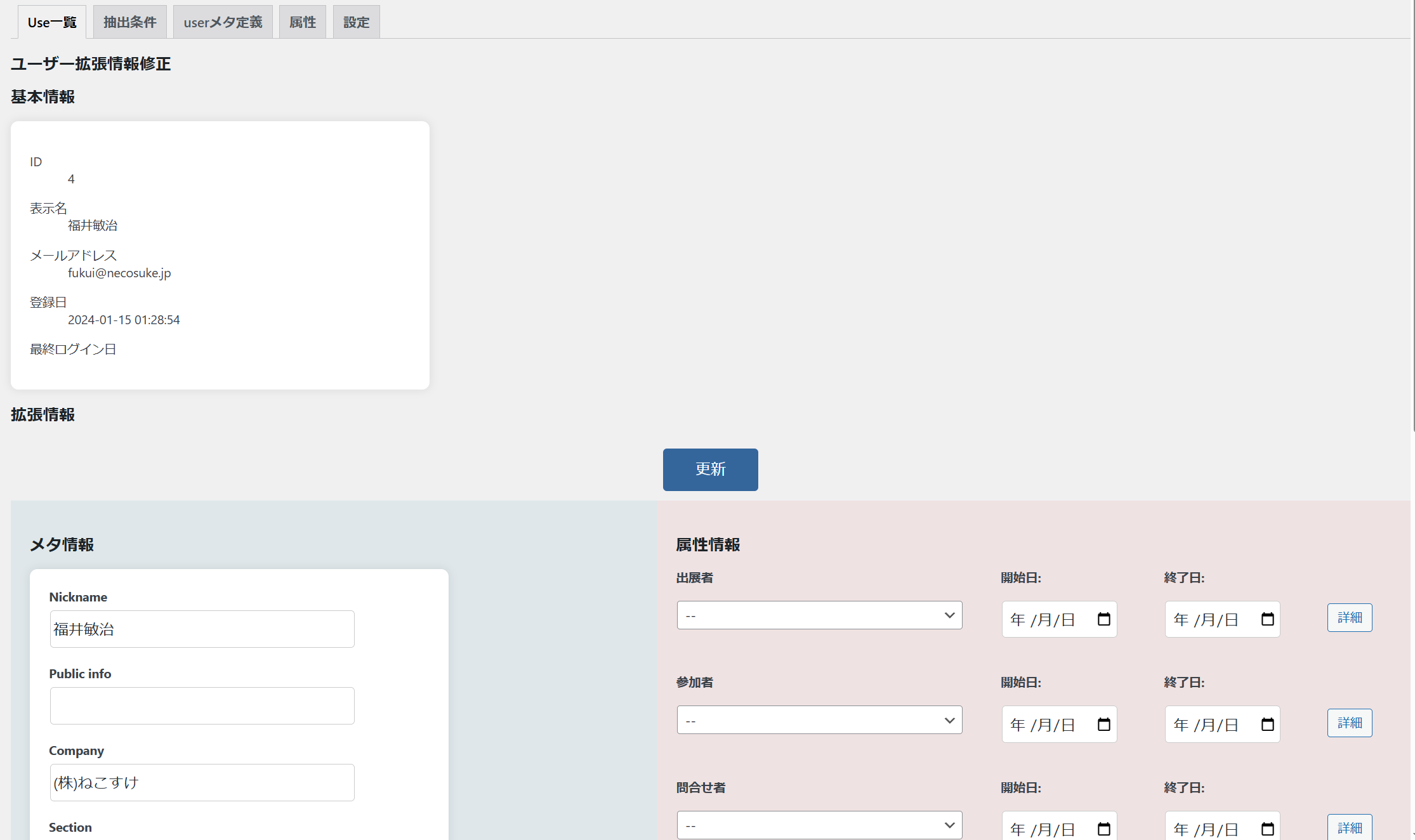Click 詳細 button for 参加者 row

1349,723
